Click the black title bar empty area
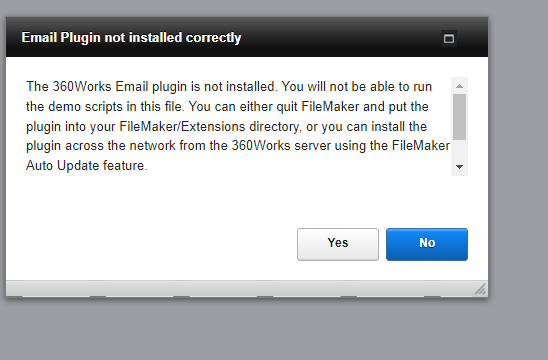 341,37
